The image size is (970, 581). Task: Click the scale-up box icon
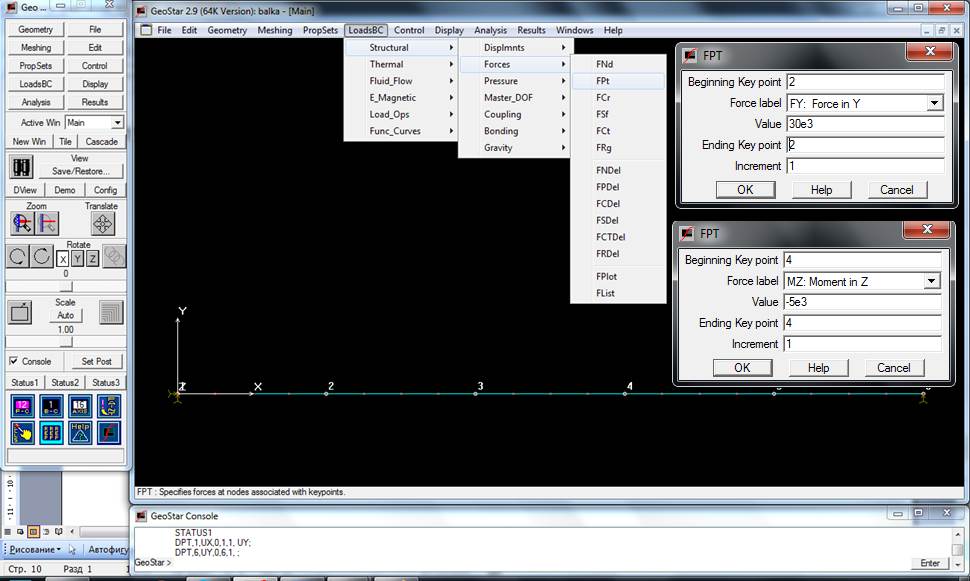20,312
